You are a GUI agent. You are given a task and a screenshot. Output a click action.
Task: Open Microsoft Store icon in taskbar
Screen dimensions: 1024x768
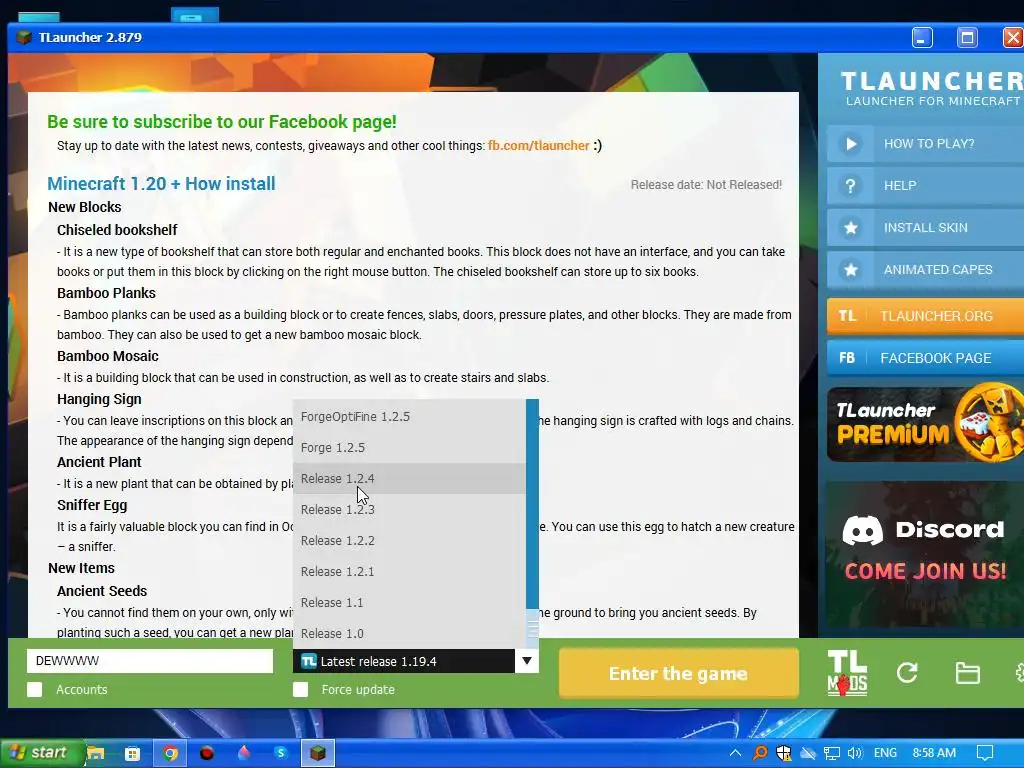pos(133,754)
